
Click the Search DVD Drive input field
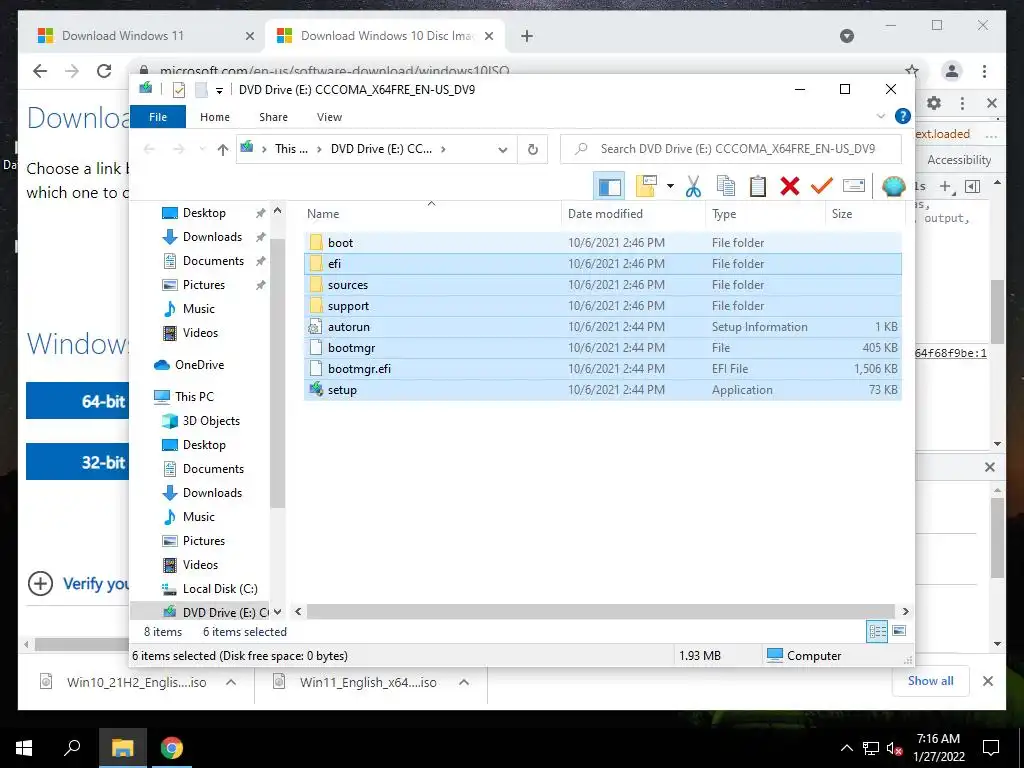(x=731, y=149)
